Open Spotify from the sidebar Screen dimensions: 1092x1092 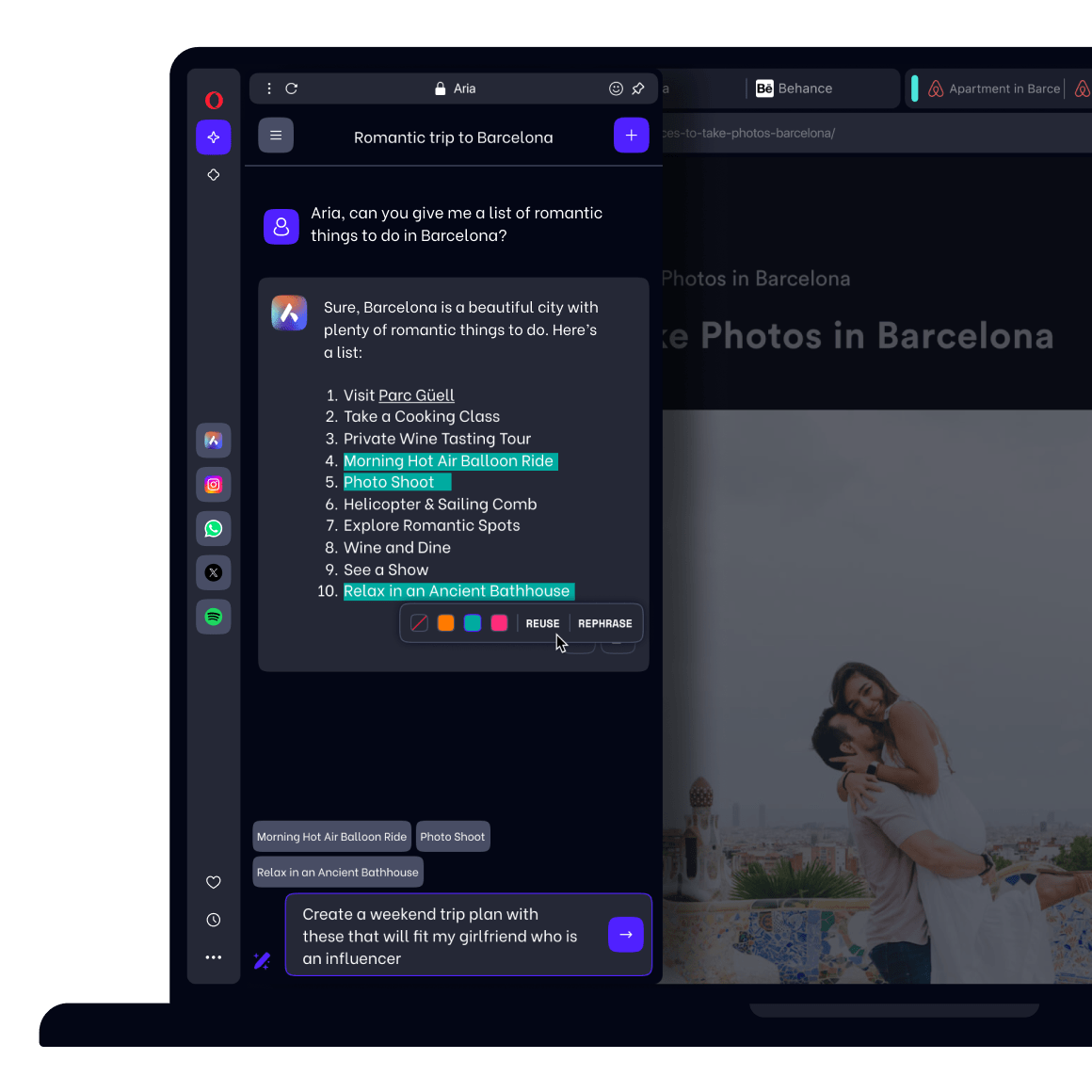[x=213, y=617]
